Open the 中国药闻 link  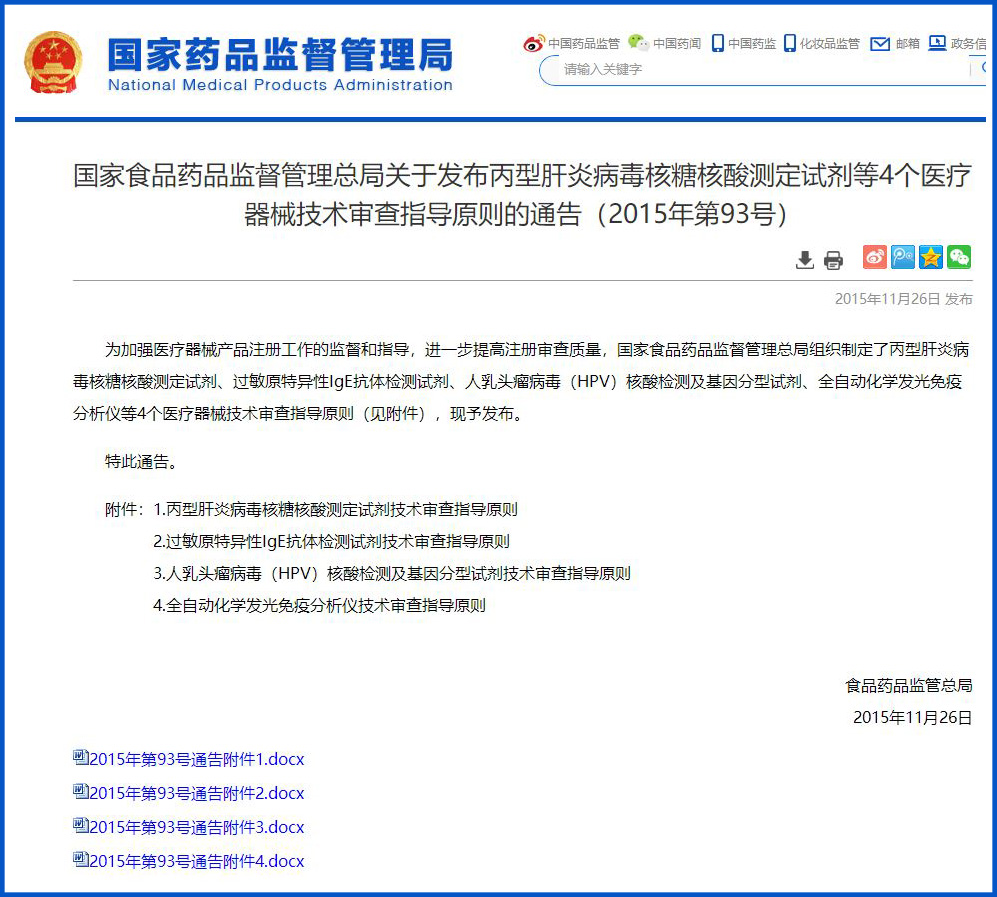pyautogui.click(x=677, y=43)
